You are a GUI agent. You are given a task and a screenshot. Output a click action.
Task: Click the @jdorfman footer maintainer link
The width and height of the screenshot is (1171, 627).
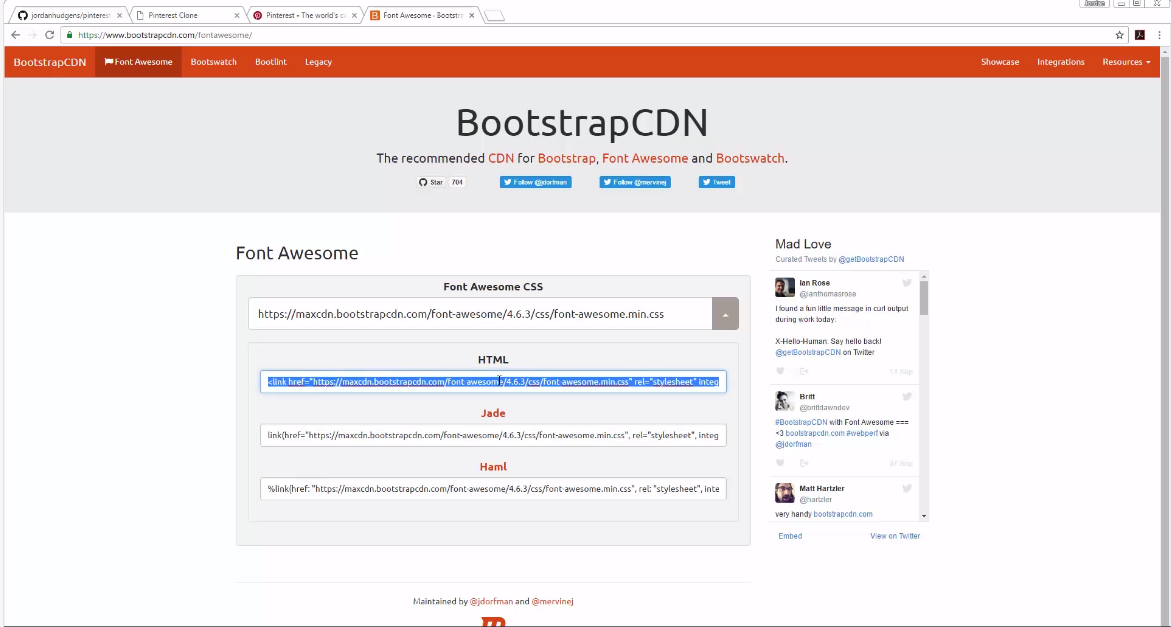pos(491,601)
